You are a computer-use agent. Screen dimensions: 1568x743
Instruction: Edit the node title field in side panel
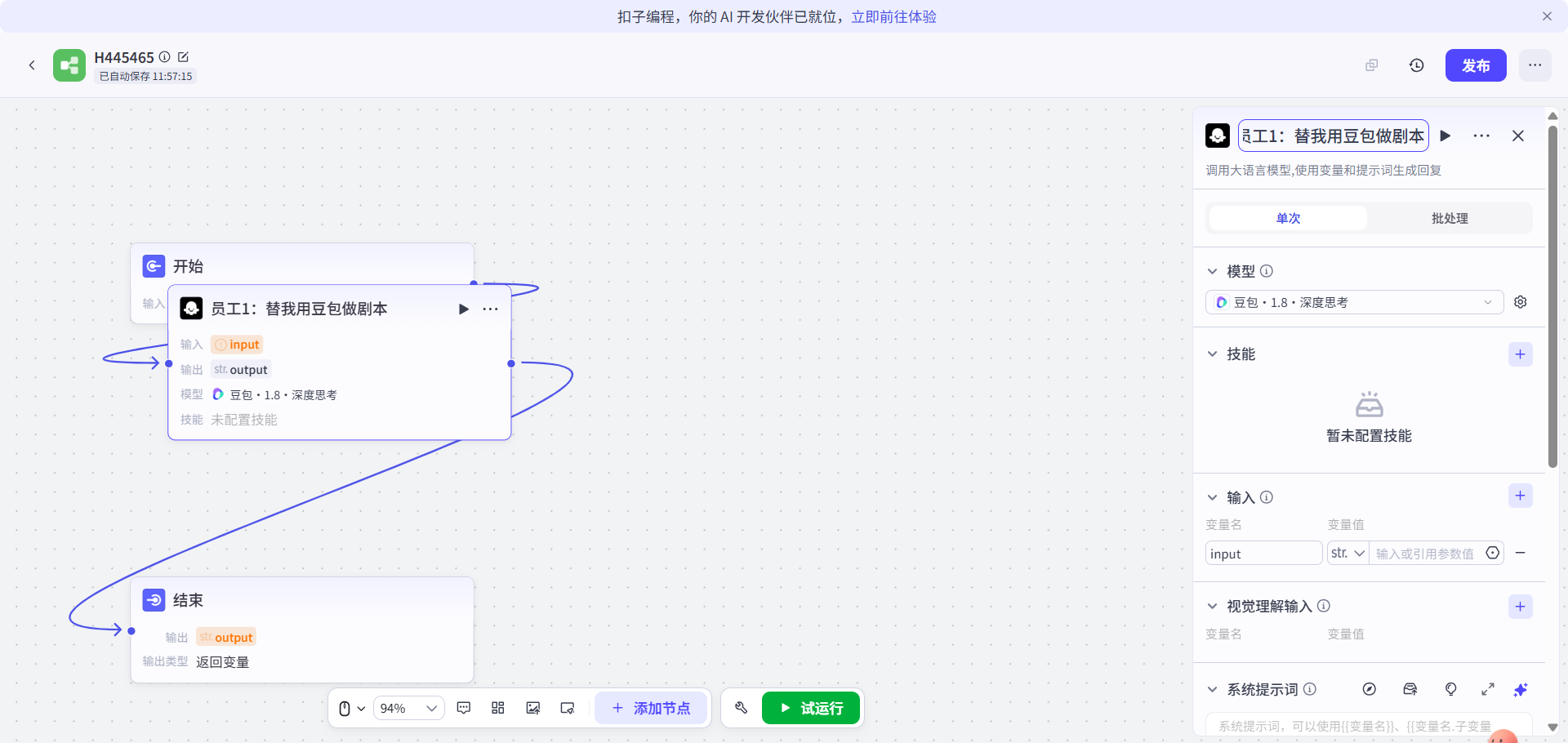(1334, 136)
